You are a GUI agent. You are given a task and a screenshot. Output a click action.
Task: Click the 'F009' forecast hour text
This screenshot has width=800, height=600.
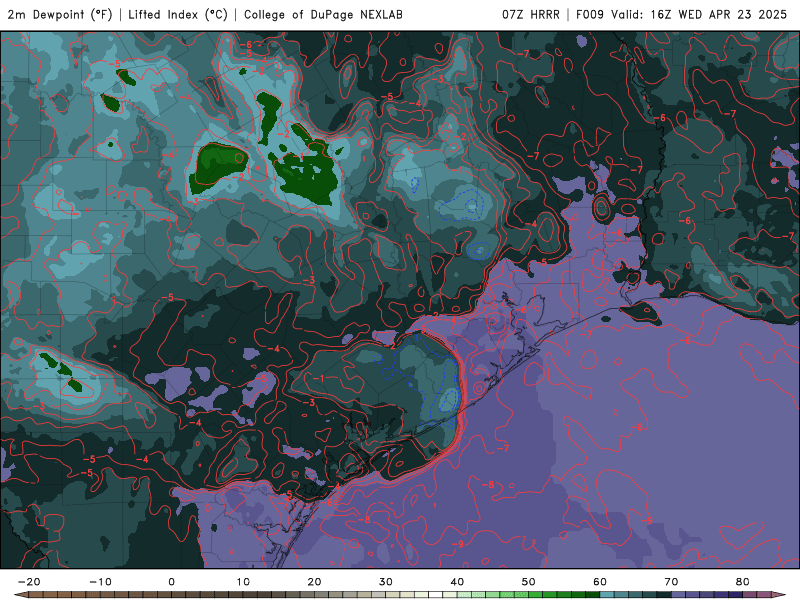click(590, 14)
